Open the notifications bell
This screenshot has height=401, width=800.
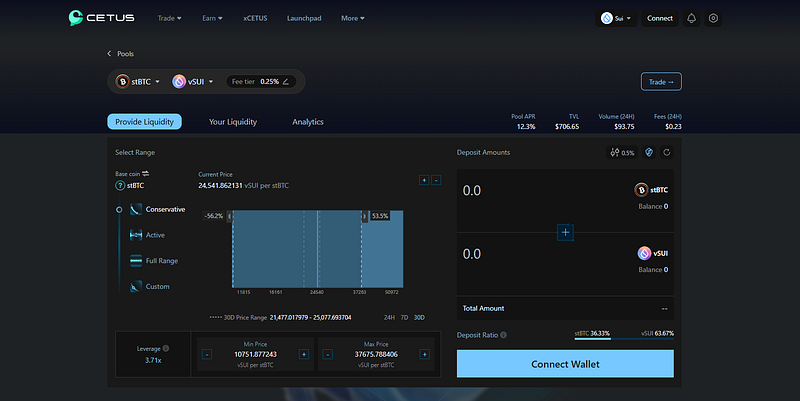tap(691, 18)
